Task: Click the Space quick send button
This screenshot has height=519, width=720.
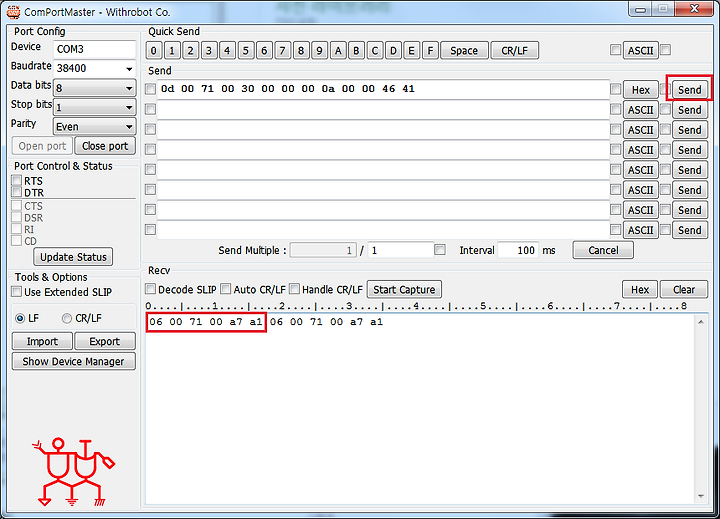Action: 464,51
